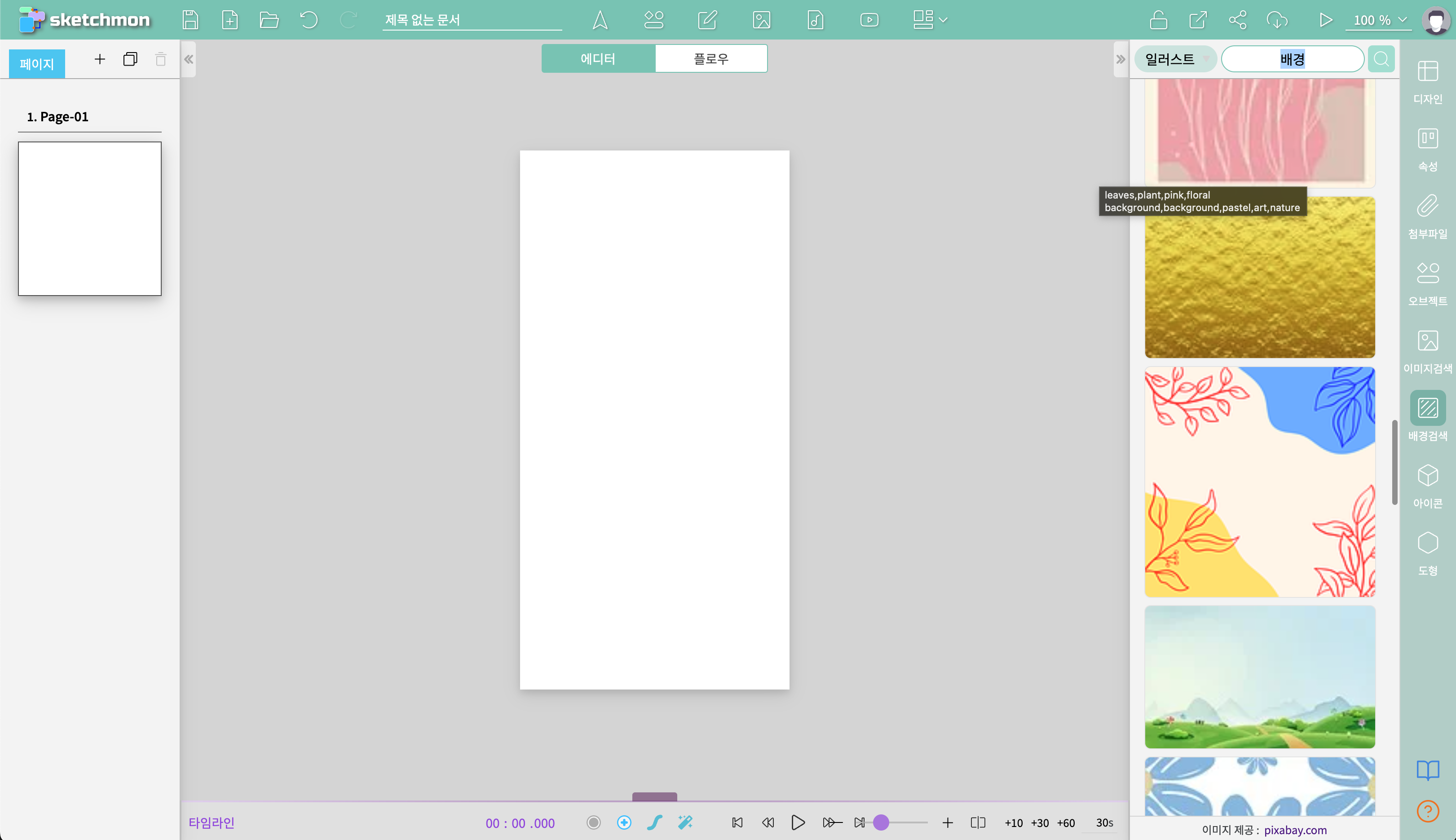Click the save document icon
The width and height of the screenshot is (1456, 840).
190,20
